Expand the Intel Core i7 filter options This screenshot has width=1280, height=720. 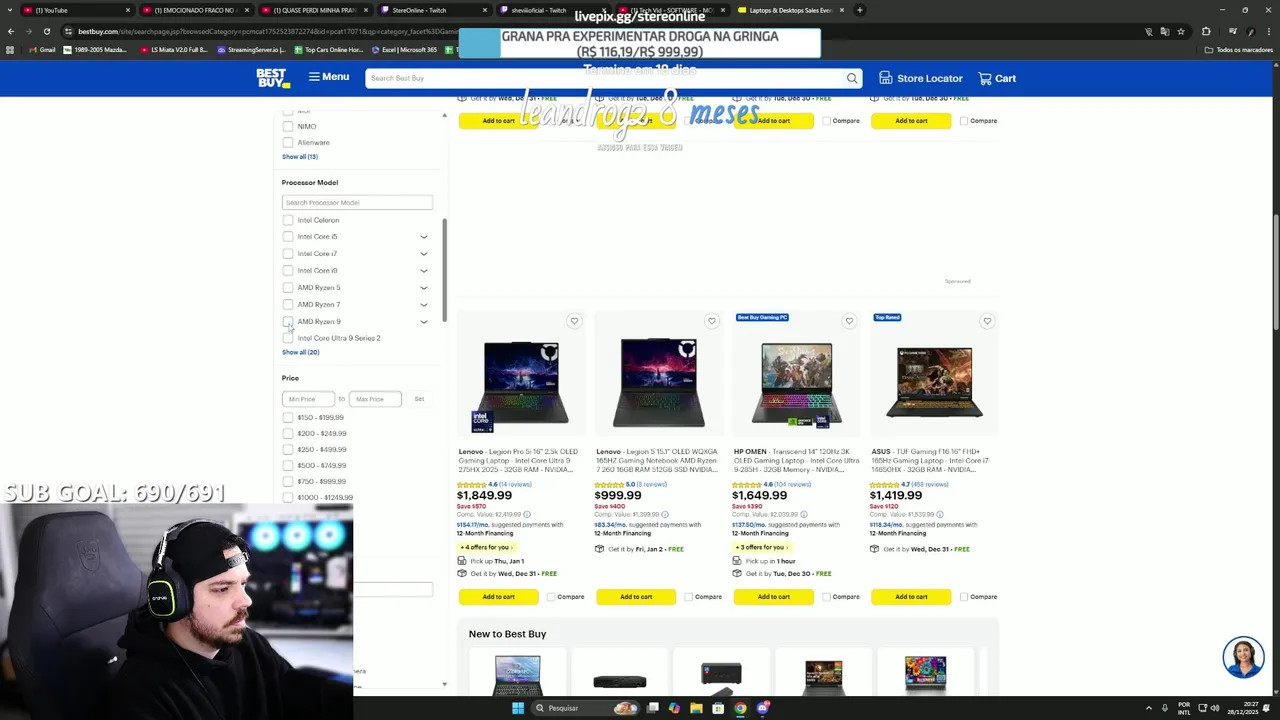click(x=424, y=254)
